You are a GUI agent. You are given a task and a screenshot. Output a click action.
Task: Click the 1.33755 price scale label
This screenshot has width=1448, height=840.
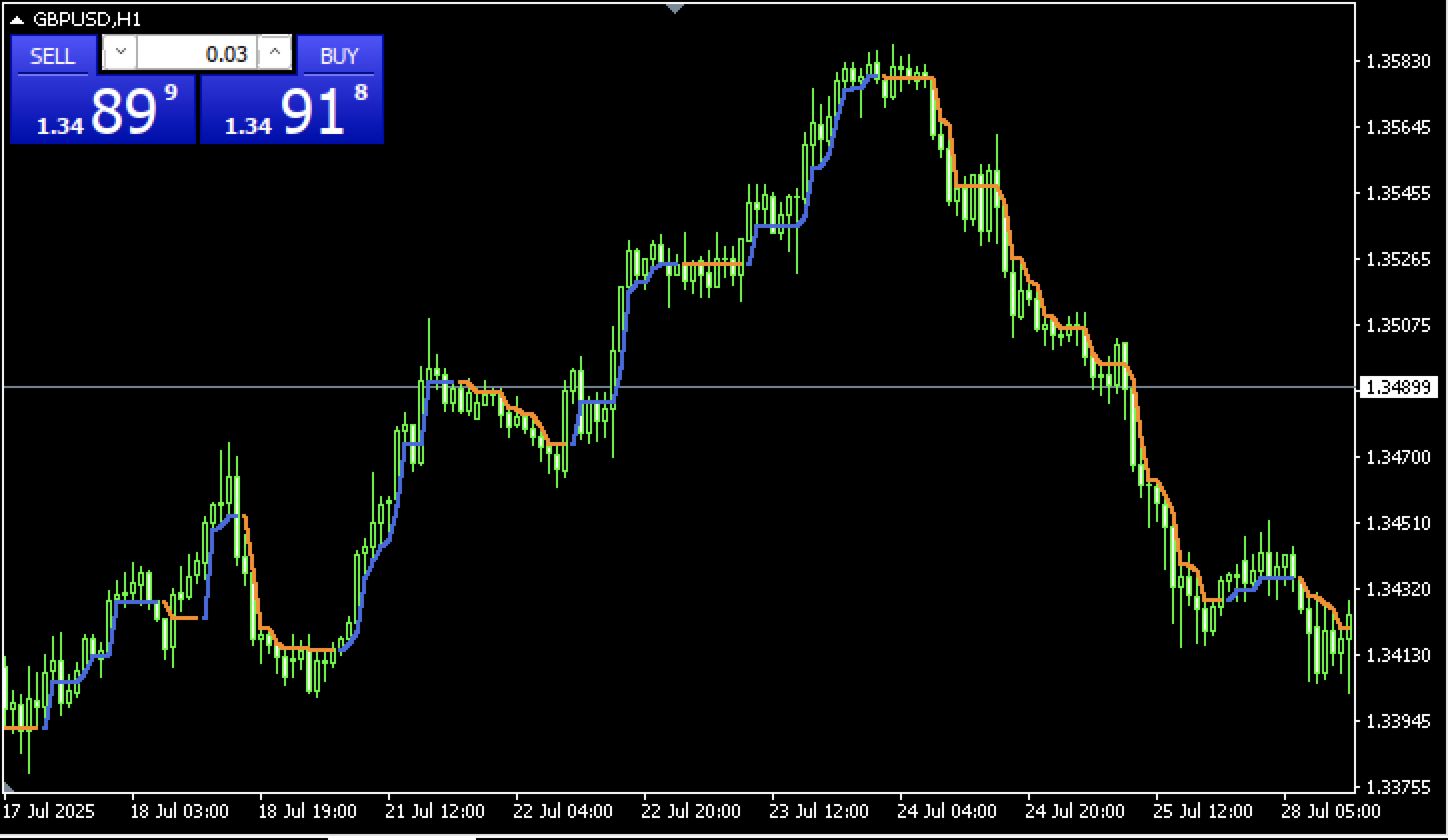click(1397, 787)
